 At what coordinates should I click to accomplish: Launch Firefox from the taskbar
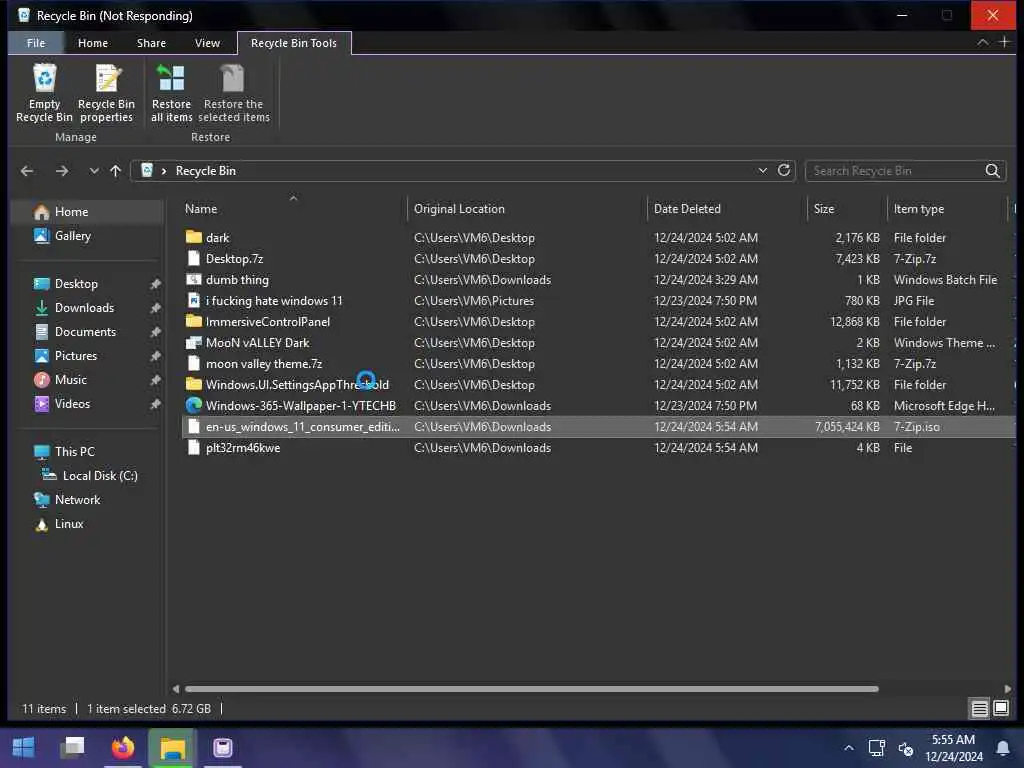122,748
